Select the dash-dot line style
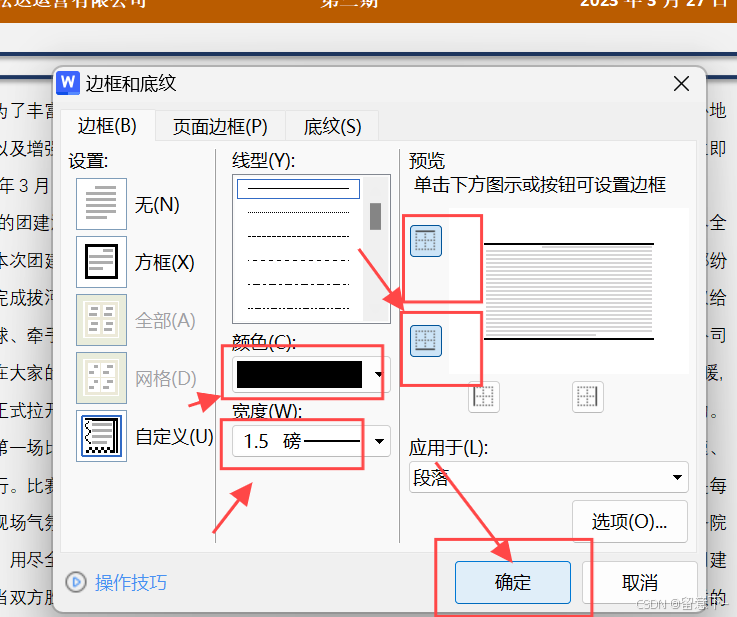 pos(298,284)
